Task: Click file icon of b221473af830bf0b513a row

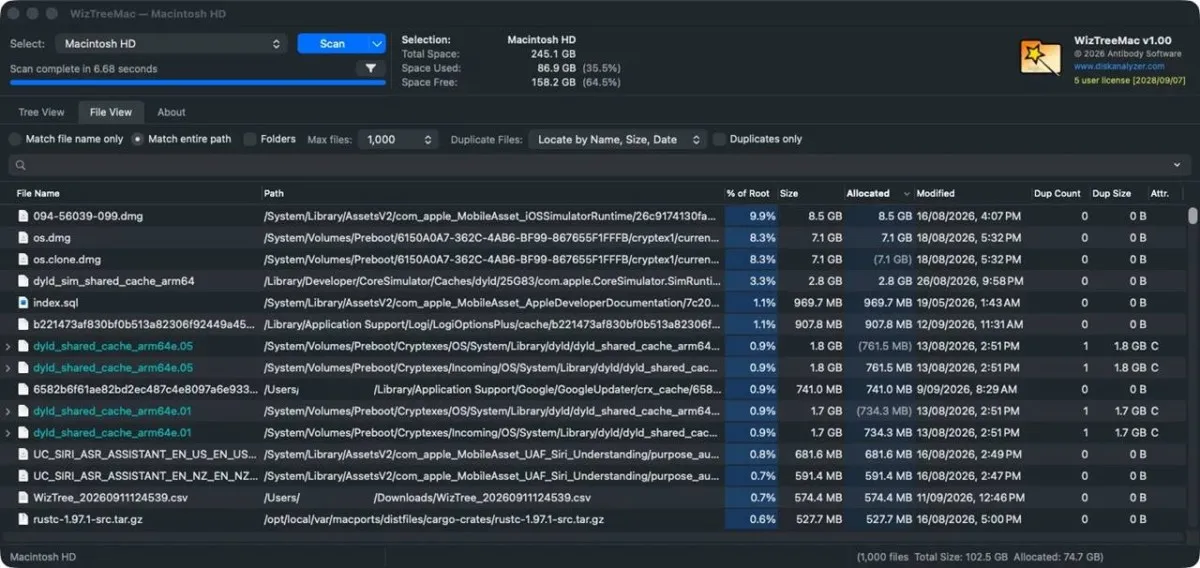Action: [23, 324]
